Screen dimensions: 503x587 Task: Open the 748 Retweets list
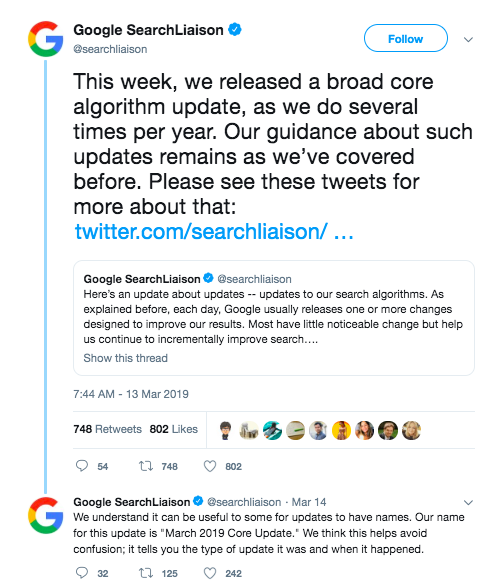[107, 429]
